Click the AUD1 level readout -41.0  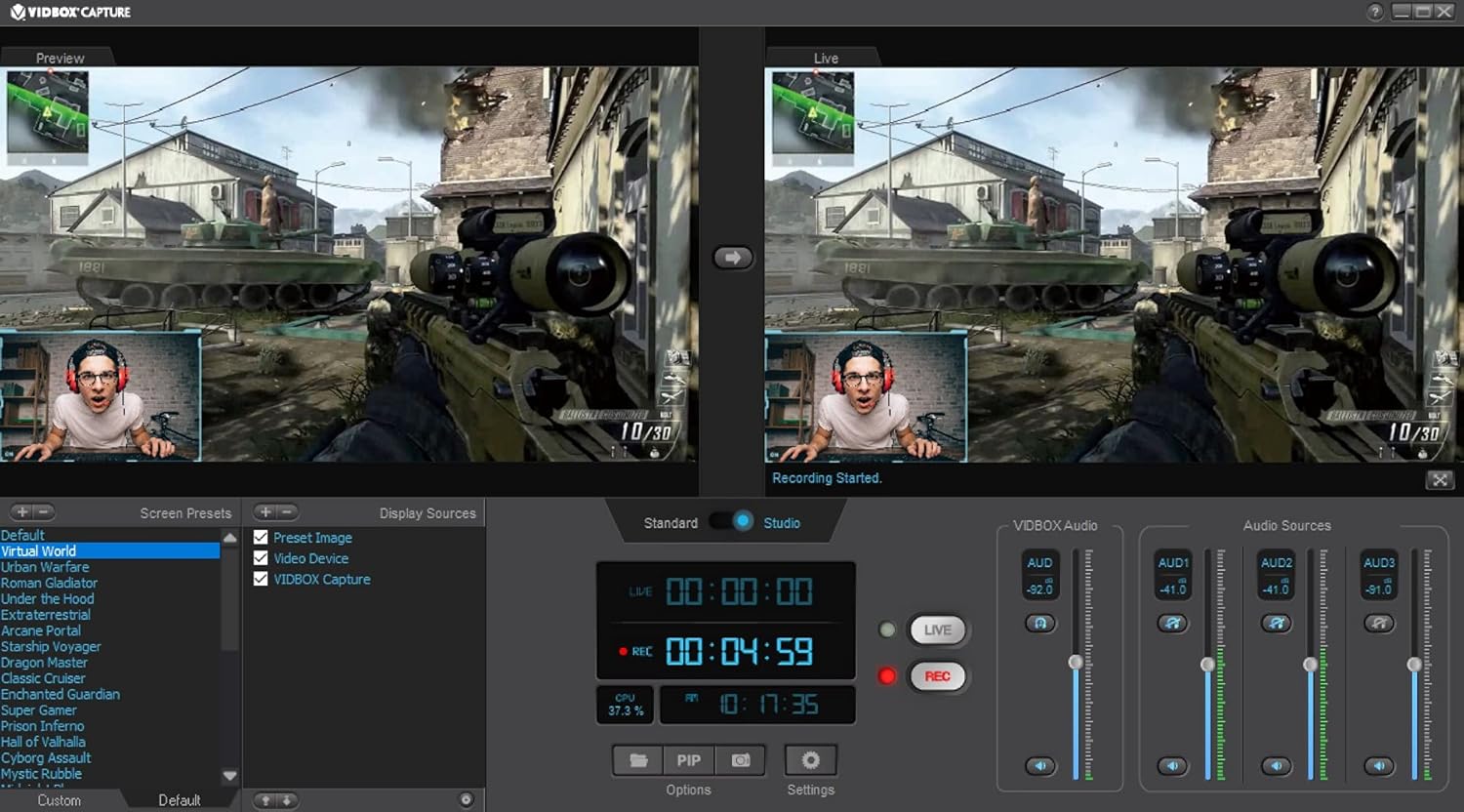[x=1173, y=589]
